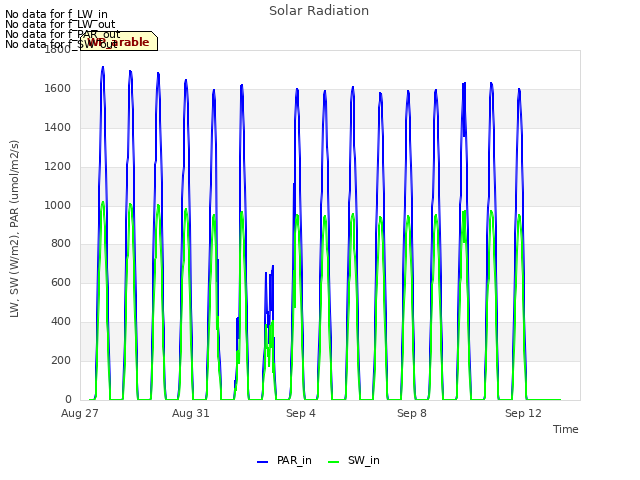The width and height of the screenshot is (640, 480).
Task: Click the first green SW_in peak near 1000
Action: coord(103,203)
